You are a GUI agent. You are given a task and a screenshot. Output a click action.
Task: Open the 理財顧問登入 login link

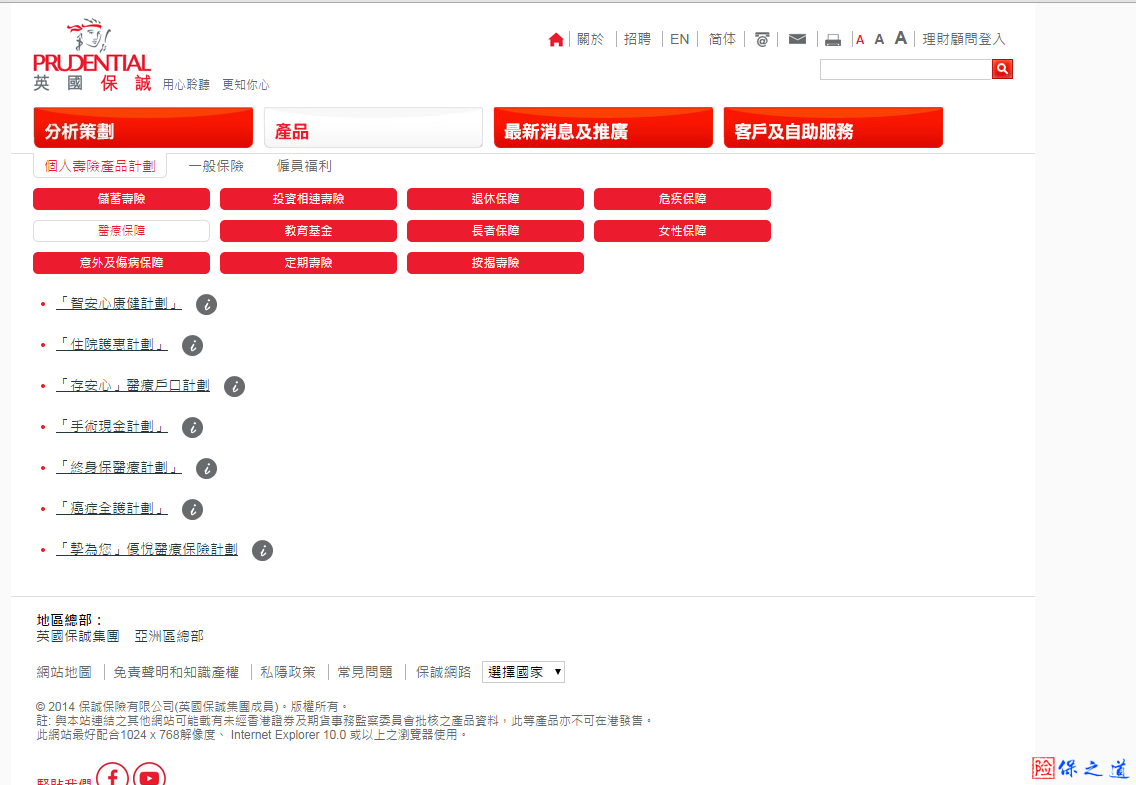(964, 39)
